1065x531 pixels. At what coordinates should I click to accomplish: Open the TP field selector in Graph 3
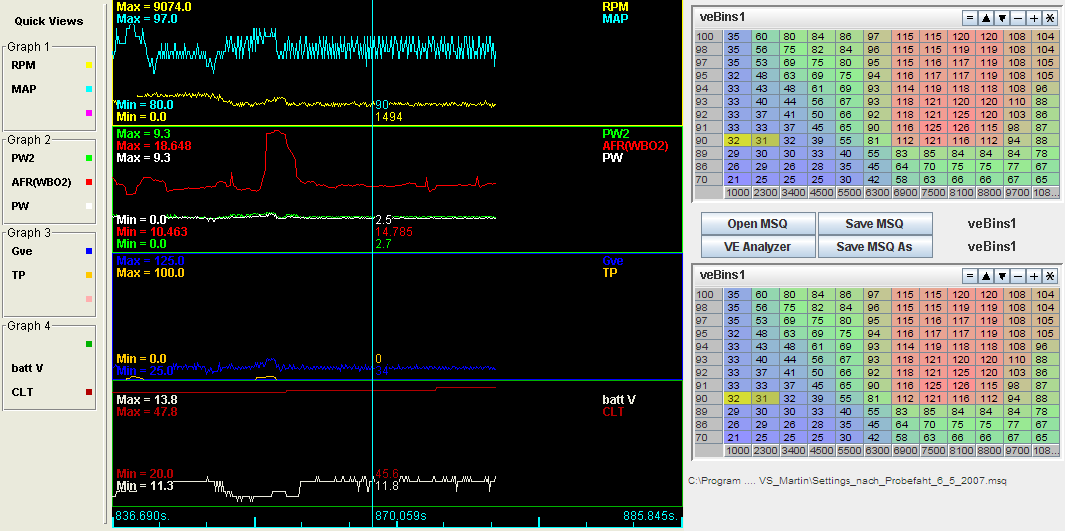(18, 275)
